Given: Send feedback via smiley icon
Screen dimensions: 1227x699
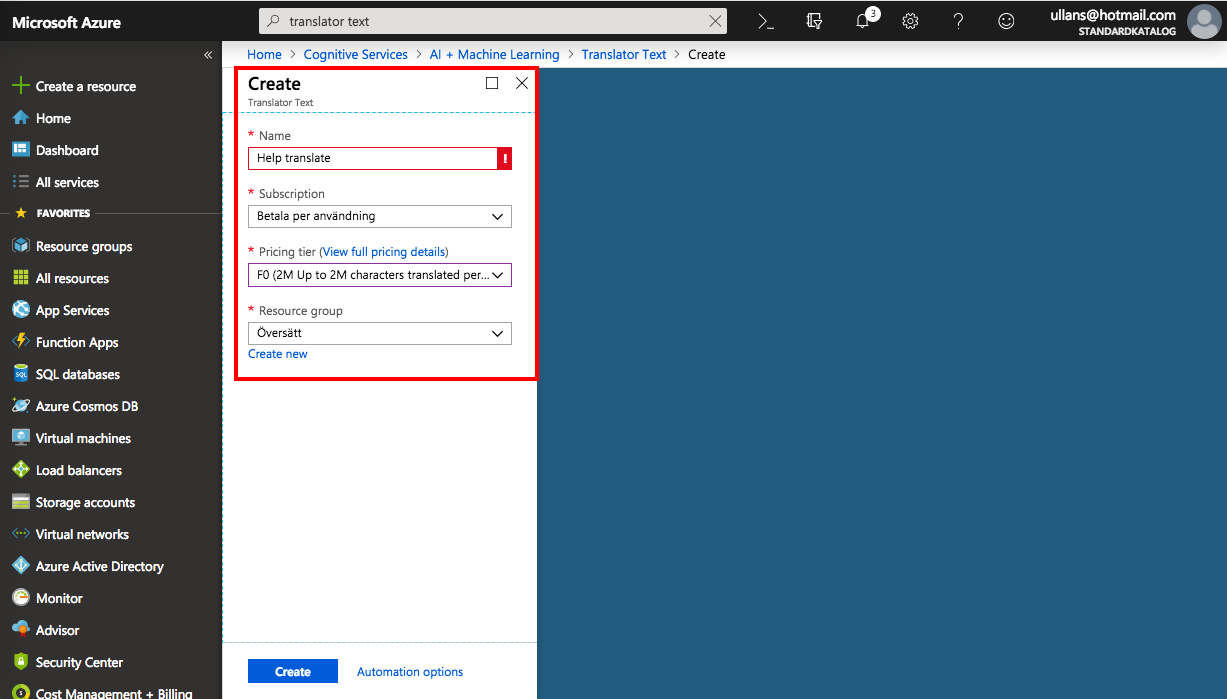Looking at the screenshot, I should (1006, 21).
